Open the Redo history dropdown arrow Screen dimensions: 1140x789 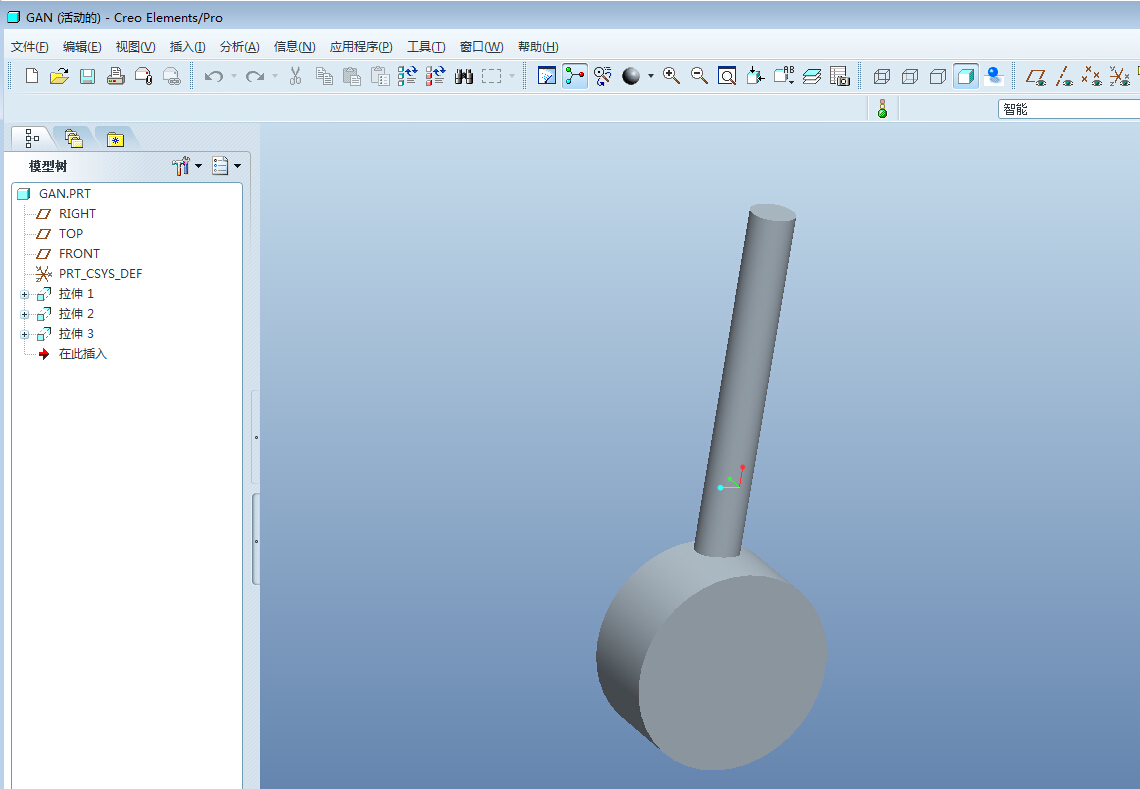tap(275, 76)
